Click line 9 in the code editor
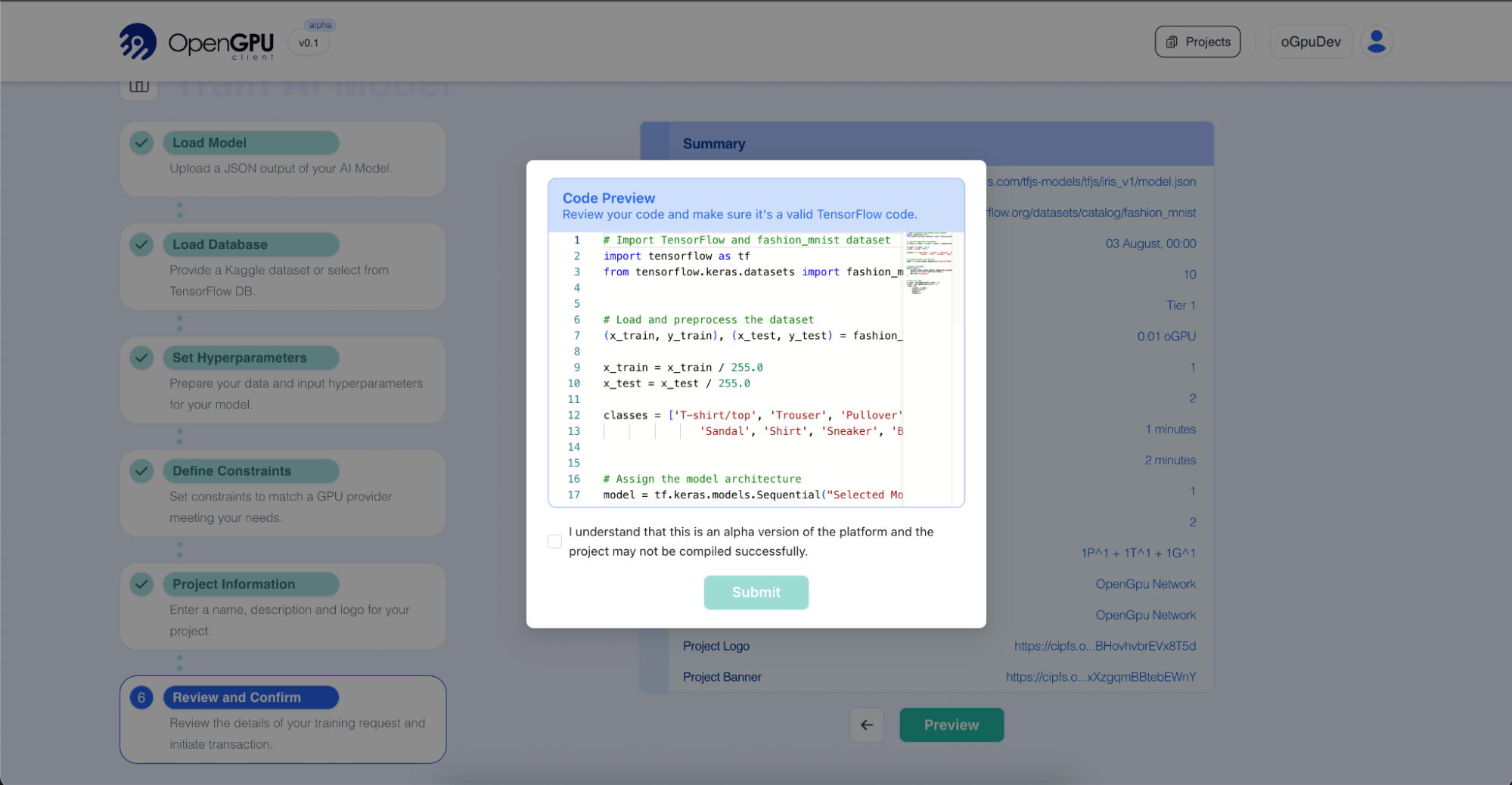The image size is (1512, 785). tap(682, 368)
